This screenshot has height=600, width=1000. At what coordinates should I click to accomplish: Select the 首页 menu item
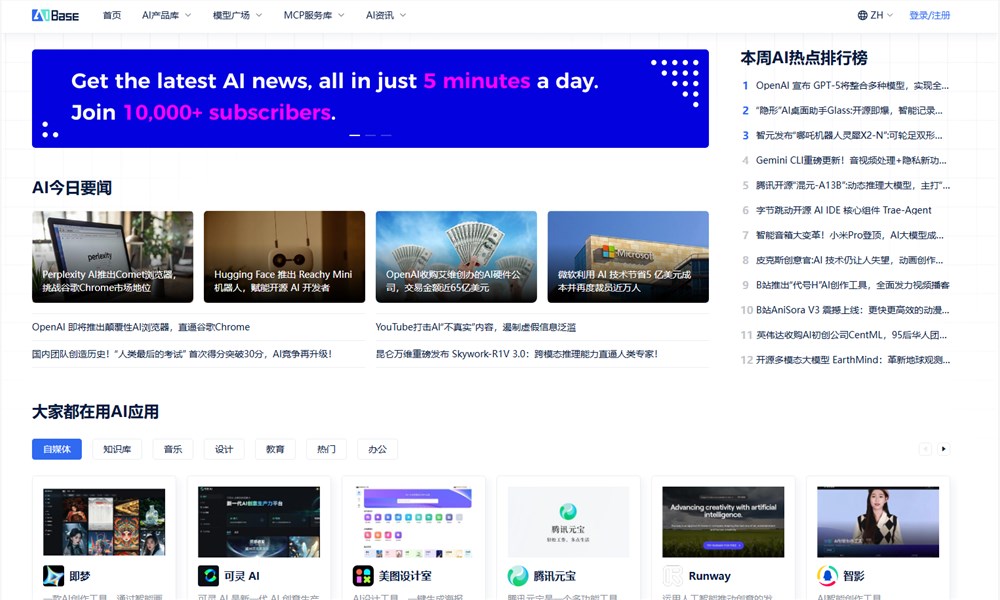(x=111, y=15)
